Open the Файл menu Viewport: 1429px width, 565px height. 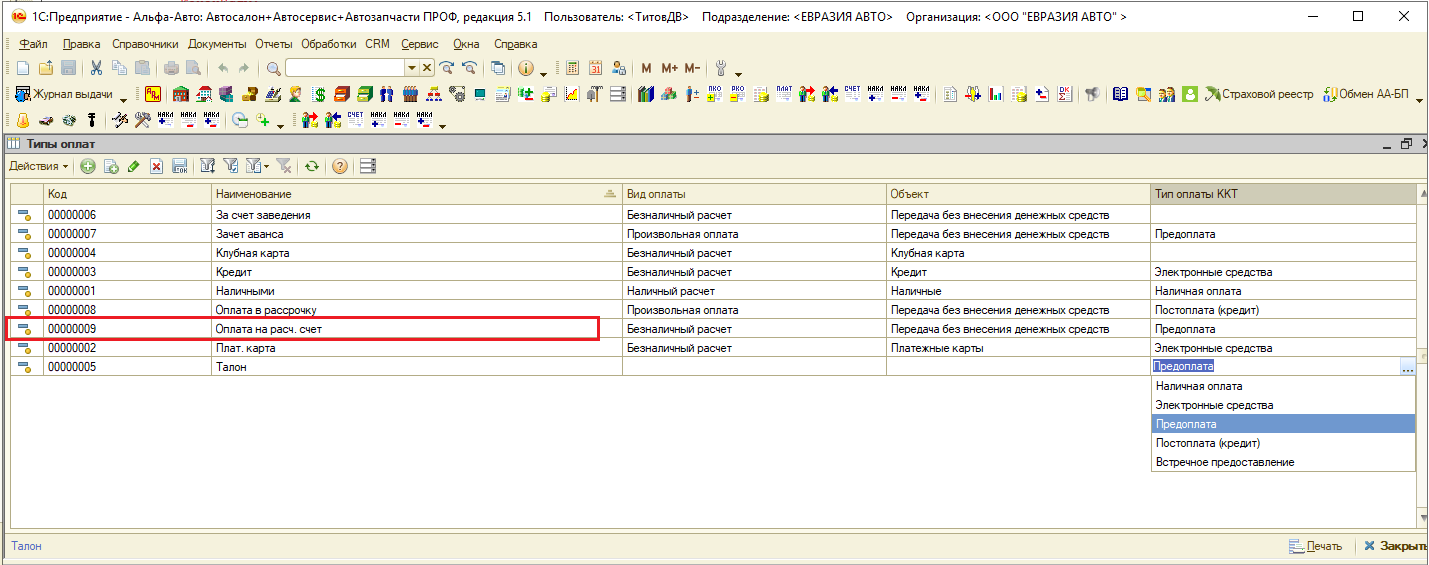click(x=33, y=44)
